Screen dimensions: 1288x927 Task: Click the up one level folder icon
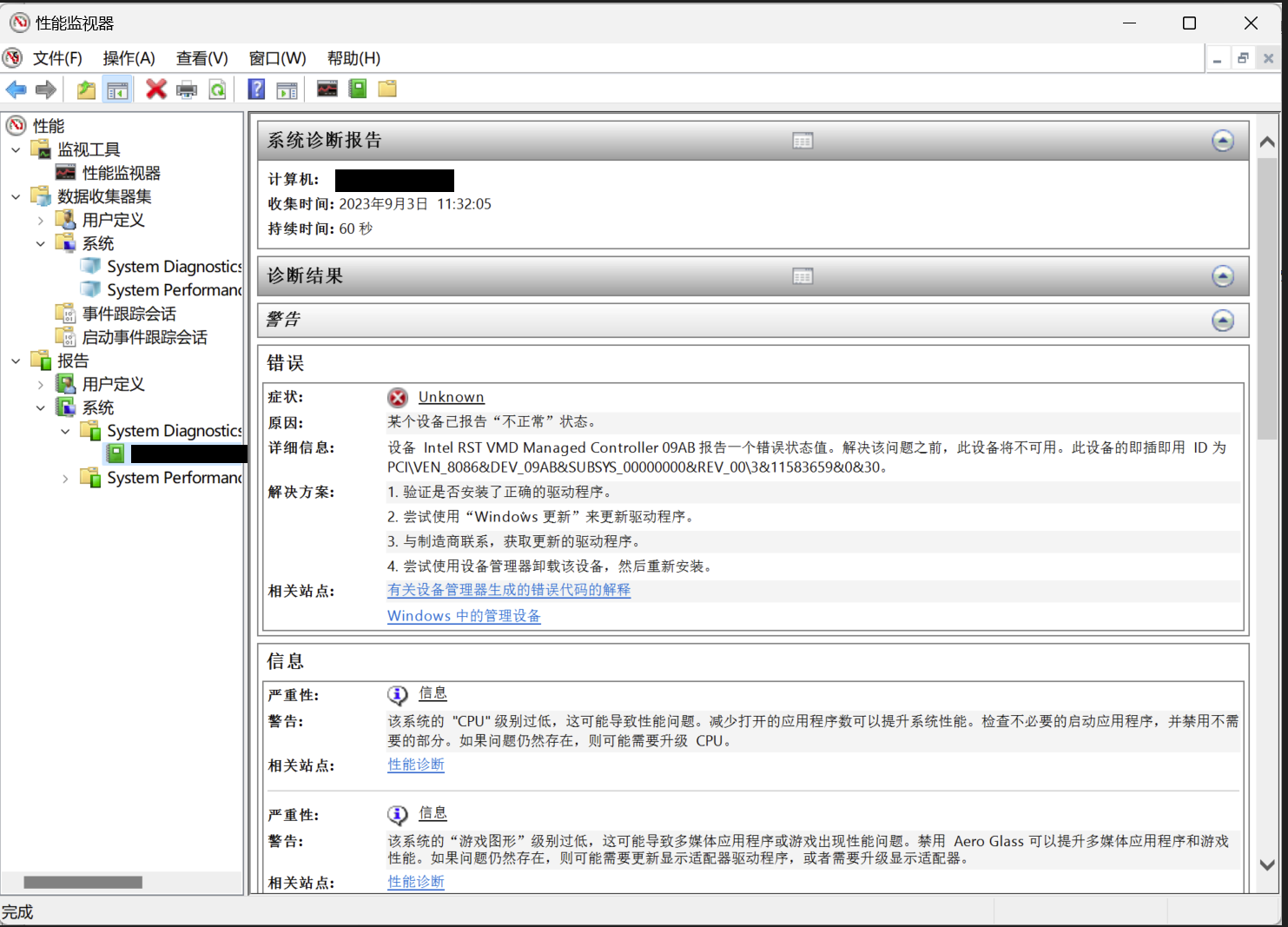86,89
